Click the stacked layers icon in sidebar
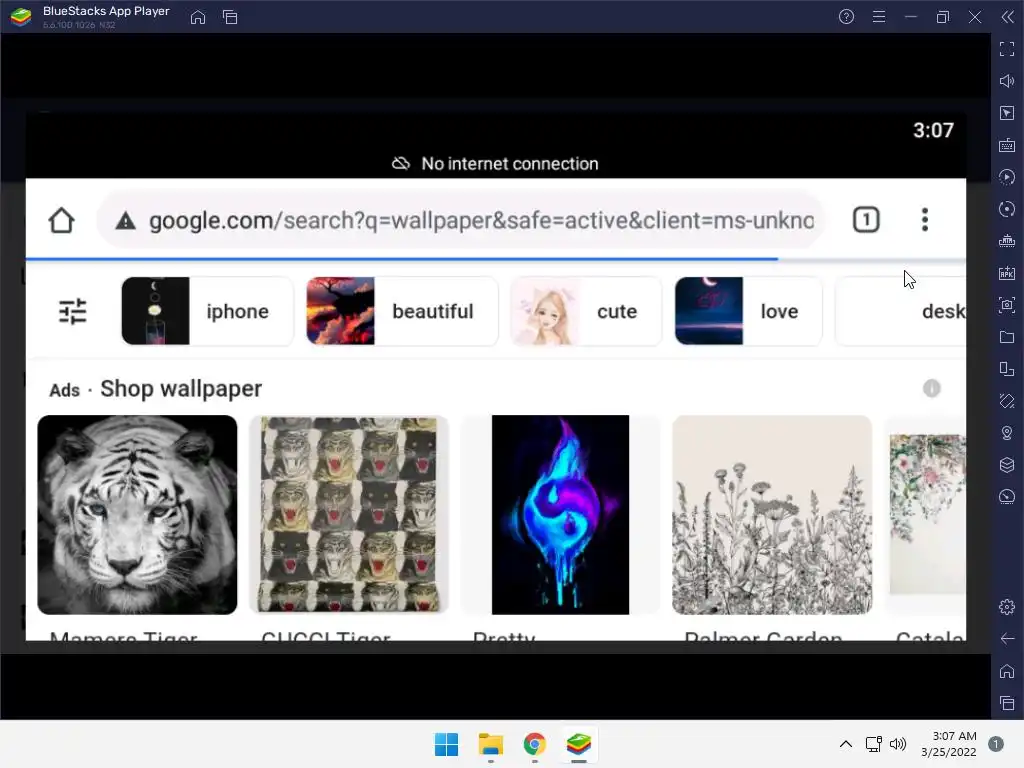Screen dimensions: 1024x768 click(1007, 465)
